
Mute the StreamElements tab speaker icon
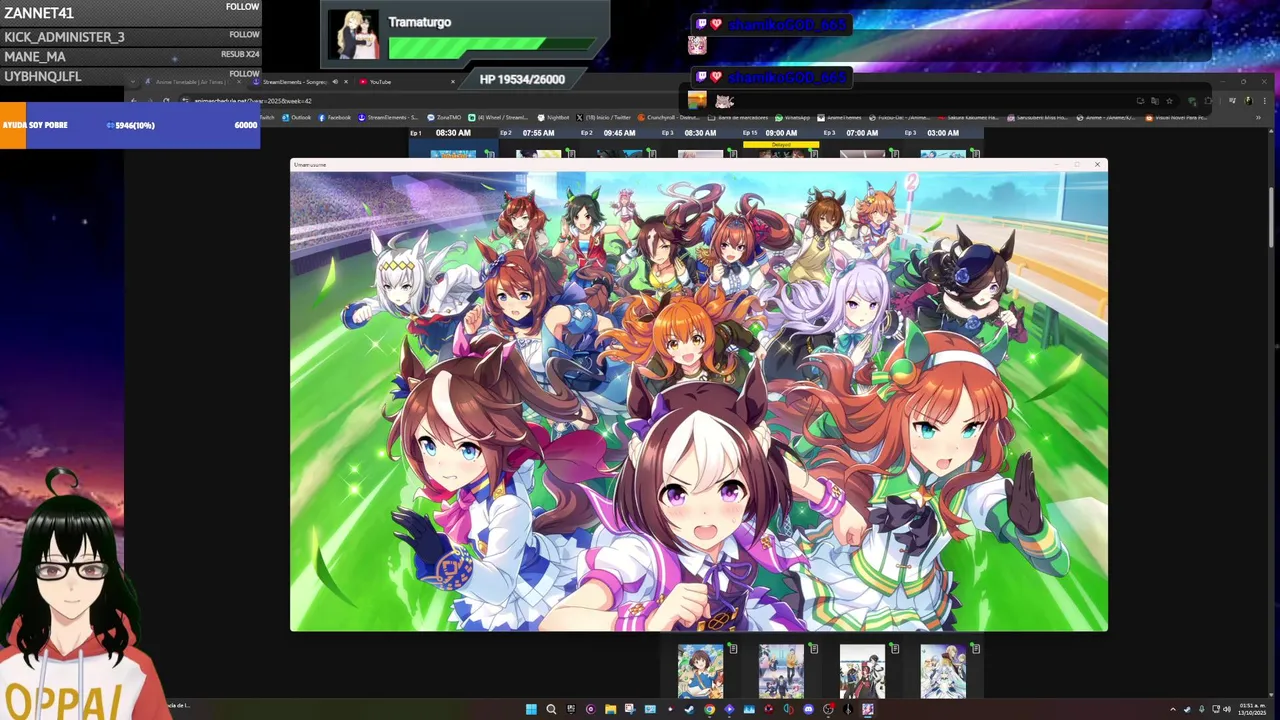pos(335,82)
